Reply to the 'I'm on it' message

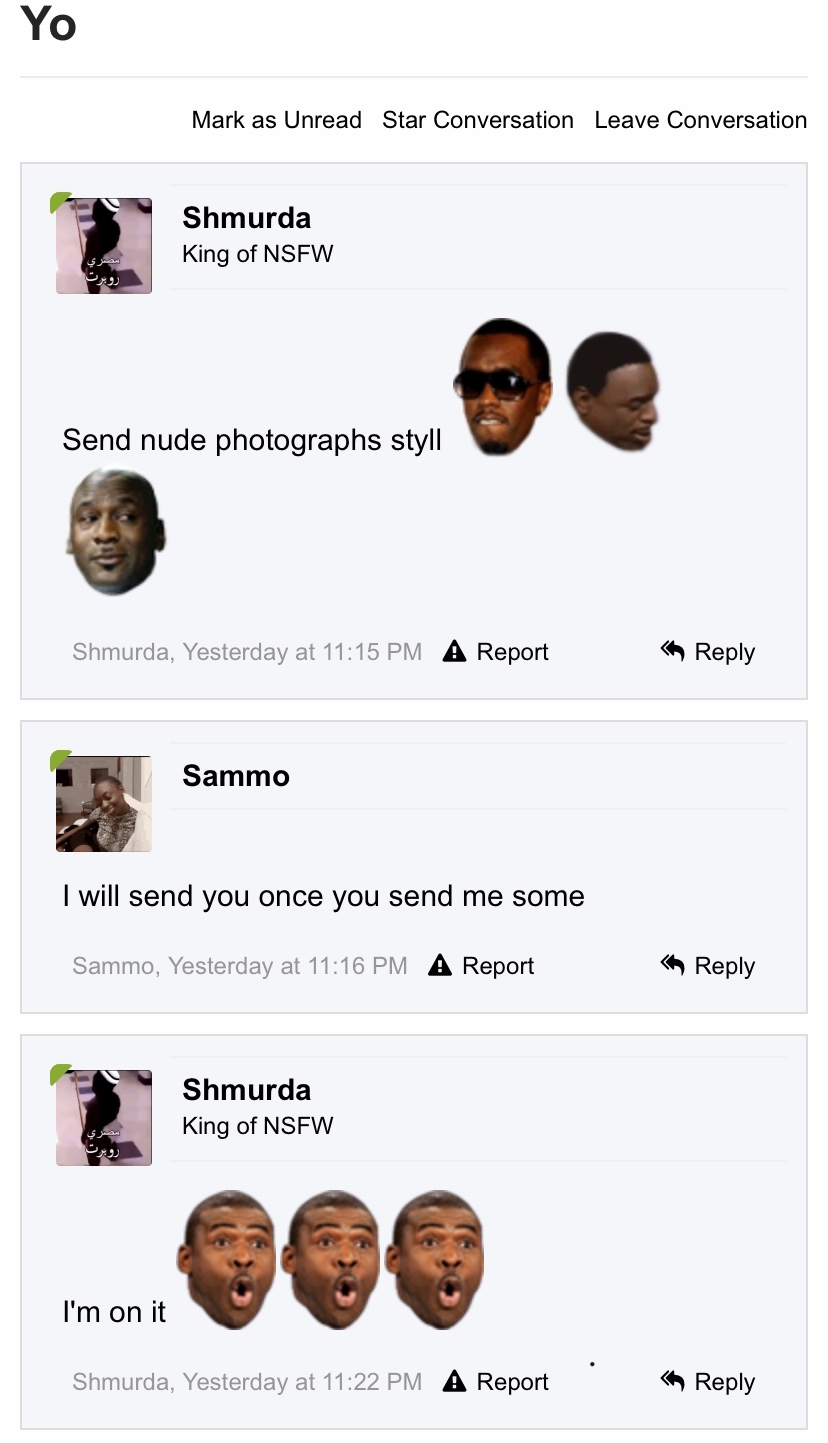tap(708, 1381)
